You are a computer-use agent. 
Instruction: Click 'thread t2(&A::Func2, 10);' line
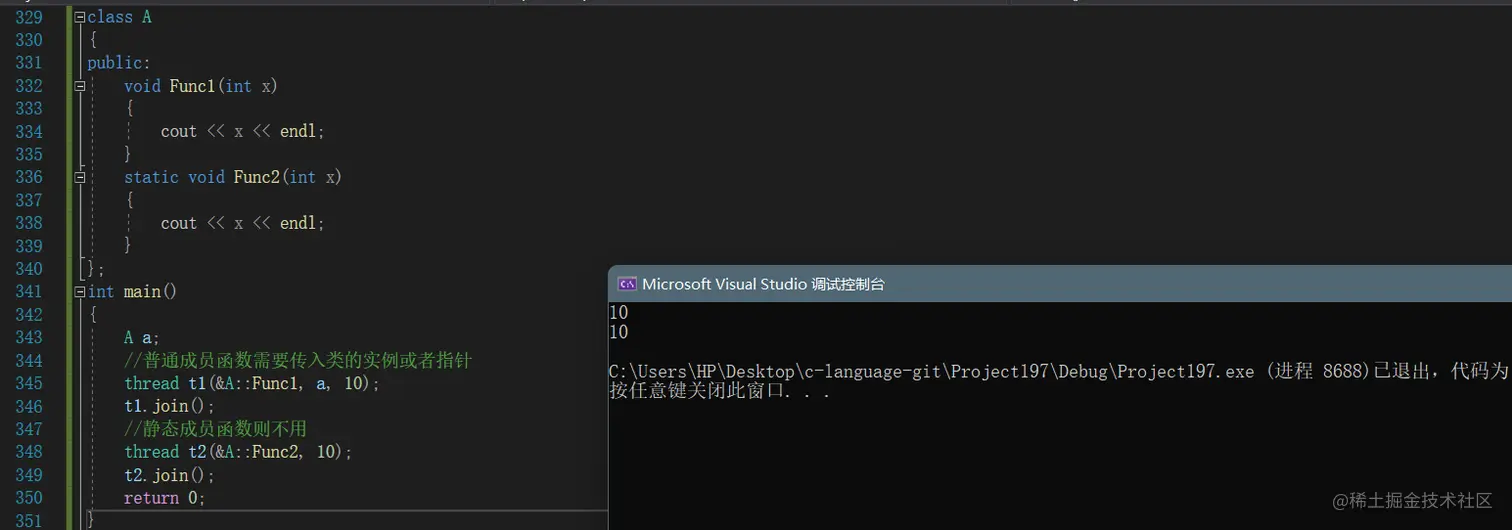coord(238,452)
